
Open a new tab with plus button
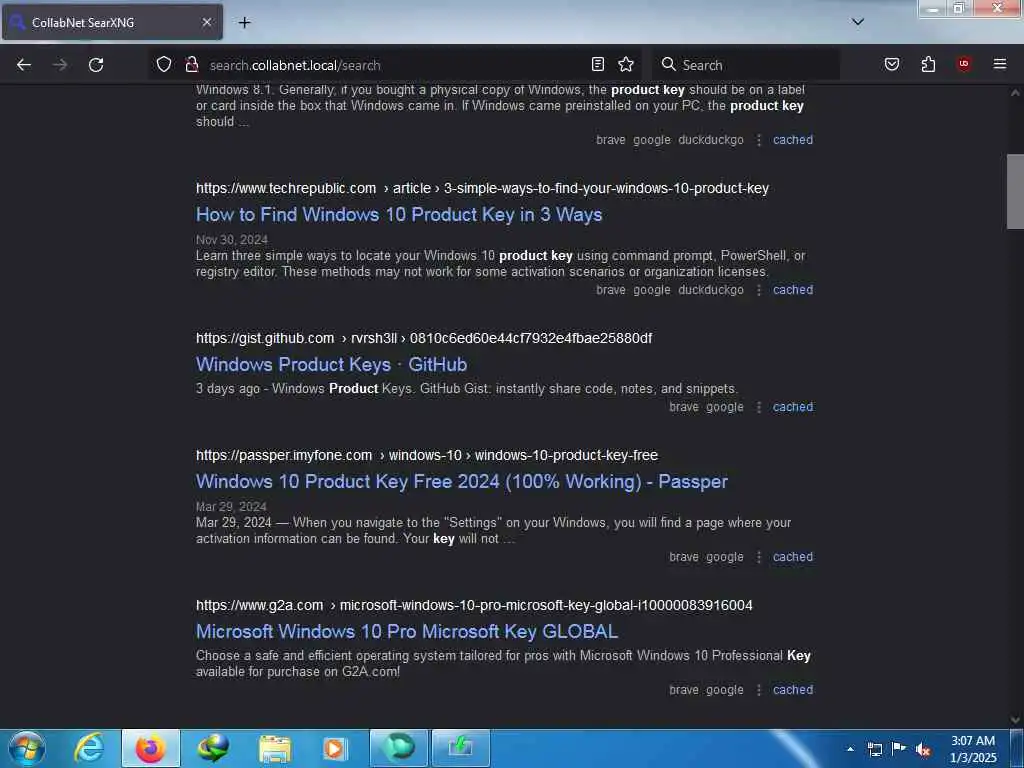pos(244,22)
